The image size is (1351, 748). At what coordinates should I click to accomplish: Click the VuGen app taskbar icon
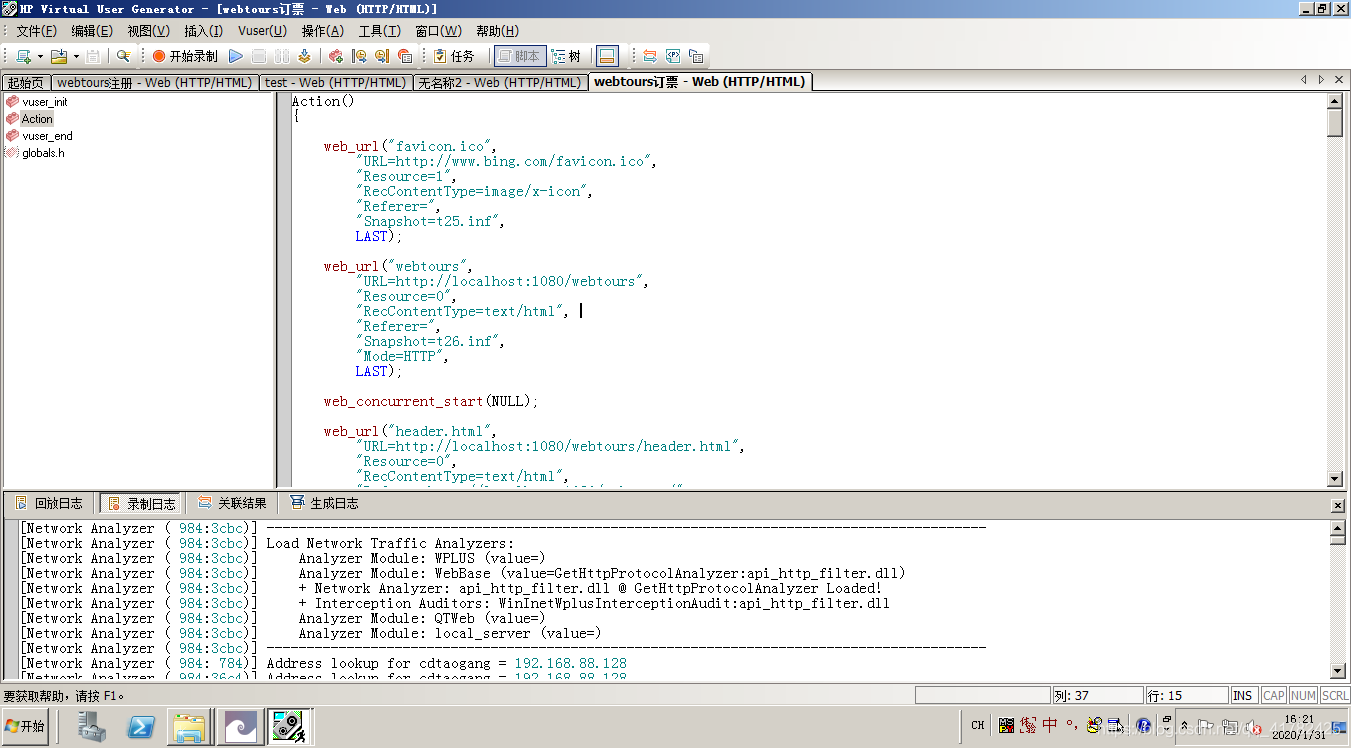tap(290, 726)
